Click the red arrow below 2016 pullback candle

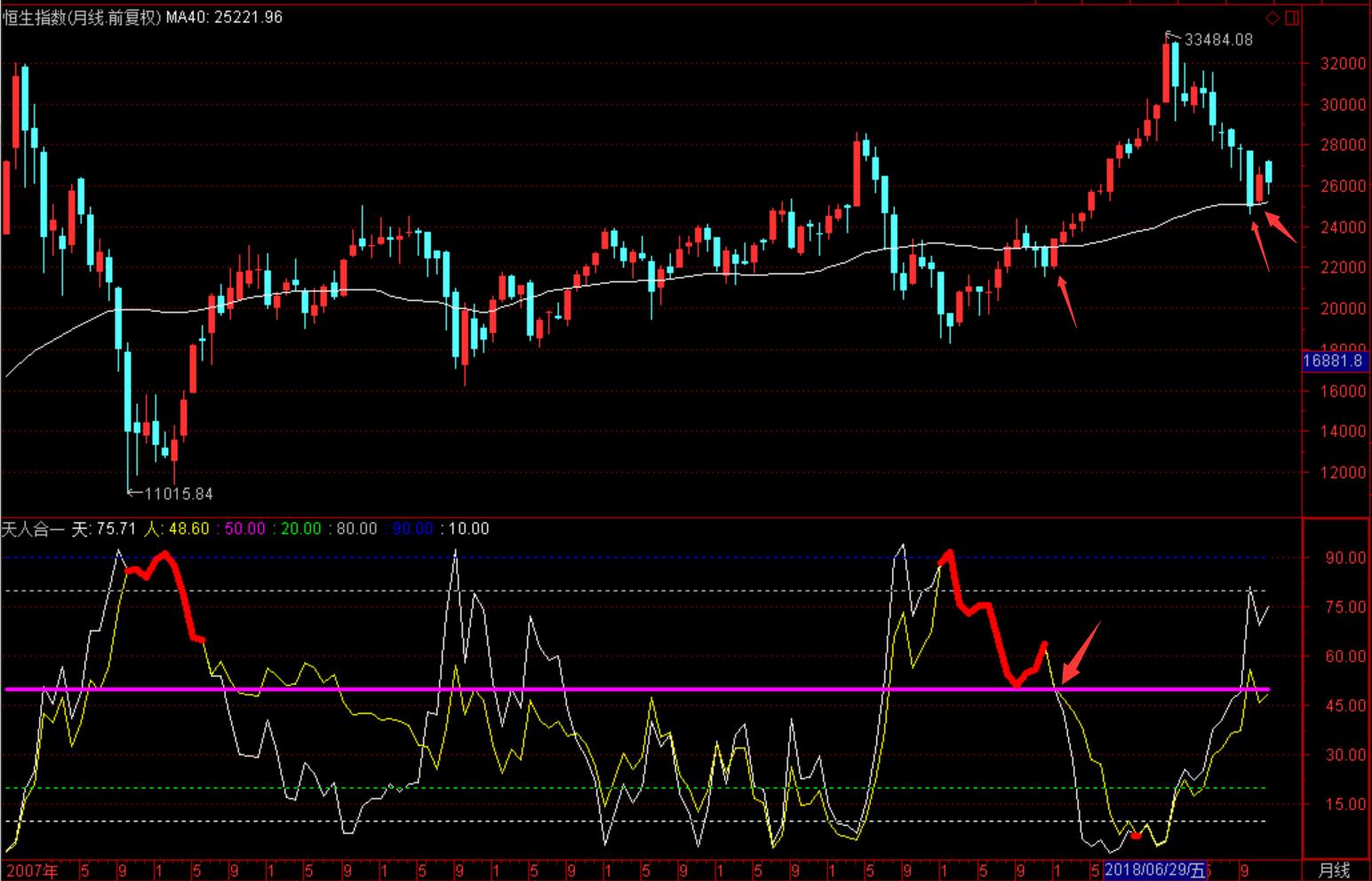[x=1067, y=302]
